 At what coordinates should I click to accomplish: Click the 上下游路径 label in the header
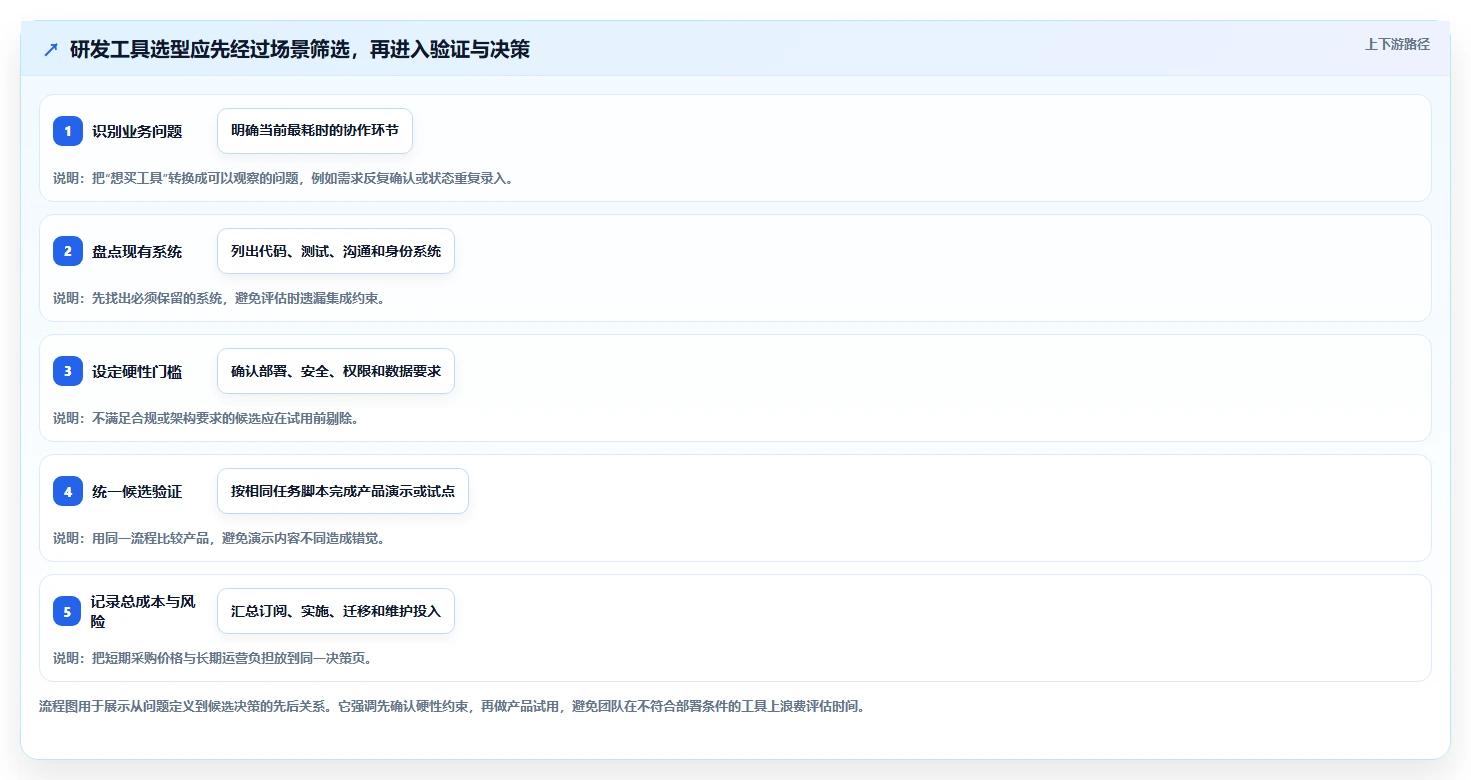1397,44
